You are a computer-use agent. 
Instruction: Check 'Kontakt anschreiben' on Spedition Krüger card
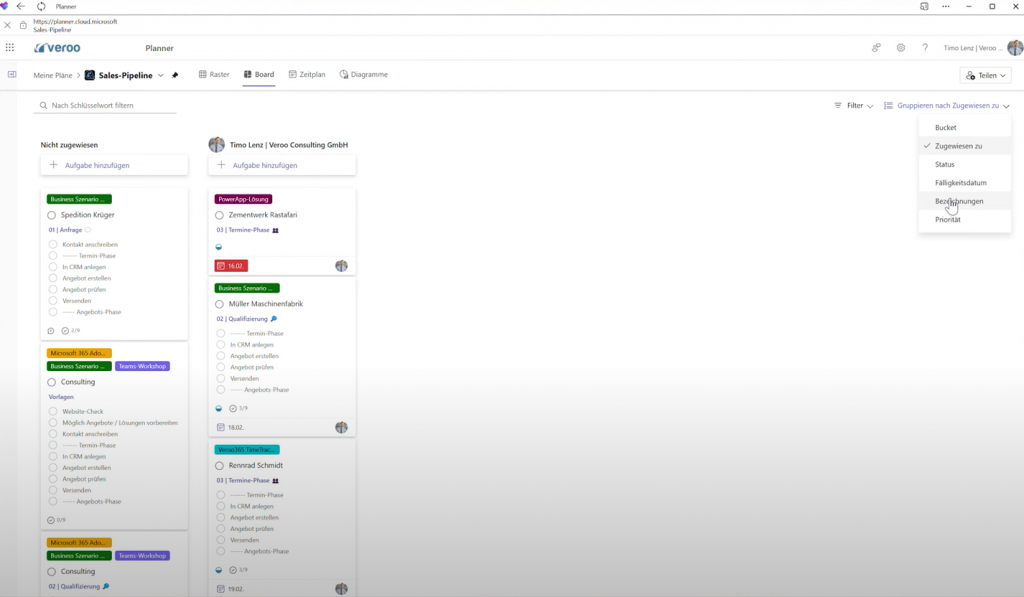pyautogui.click(x=53, y=244)
